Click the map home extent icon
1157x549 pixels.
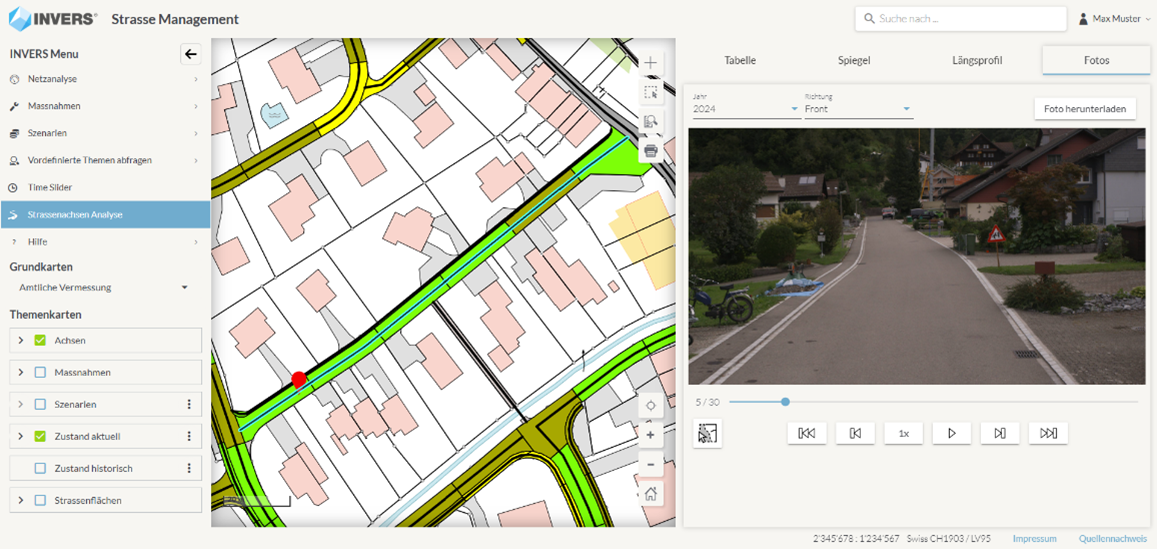650,494
